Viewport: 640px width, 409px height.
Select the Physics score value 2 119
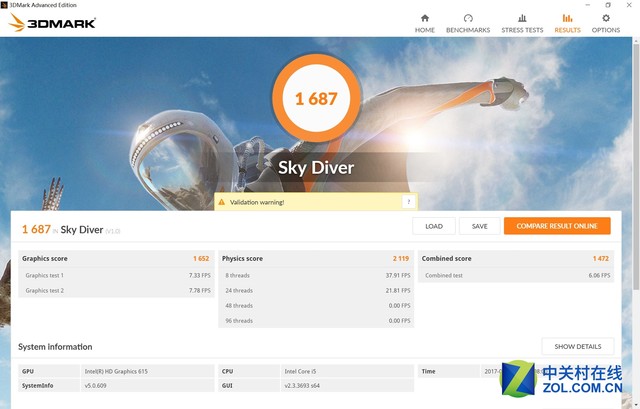[401, 258]
